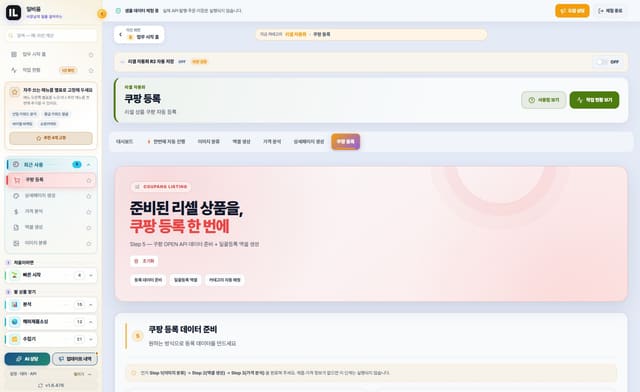Open the help guide button with clock icon
The height and width of the screenshot is (392, 640).
coord(544,100)
